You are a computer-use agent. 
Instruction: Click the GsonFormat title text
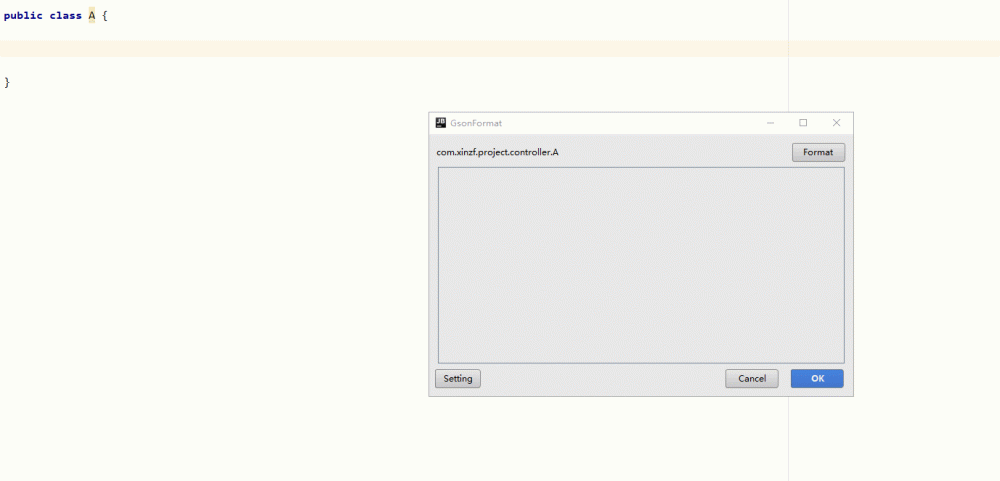click(476, 123)
